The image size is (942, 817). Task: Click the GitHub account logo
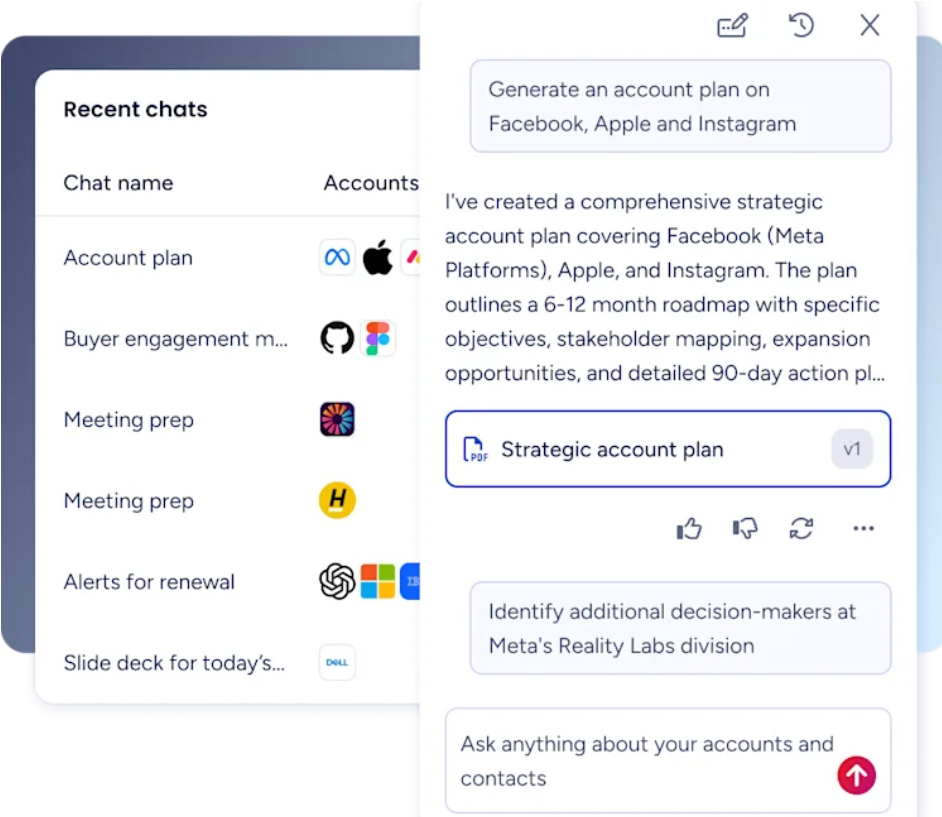337,338
